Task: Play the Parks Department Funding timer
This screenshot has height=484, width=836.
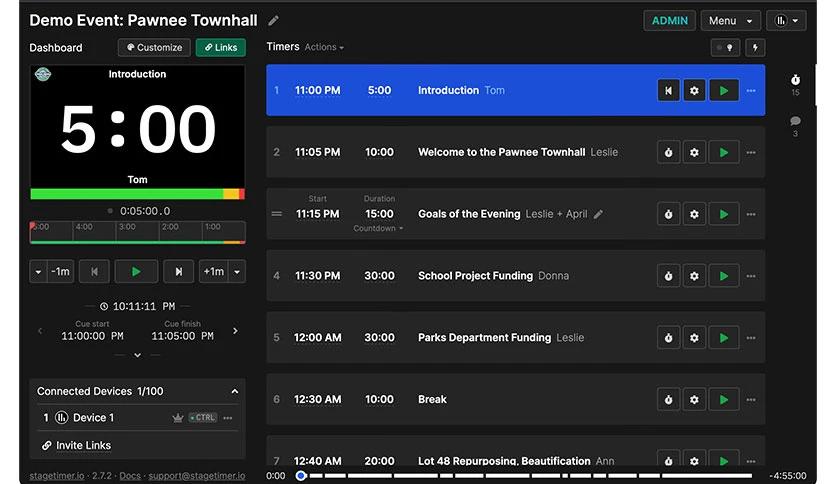Action: [724, 338]
